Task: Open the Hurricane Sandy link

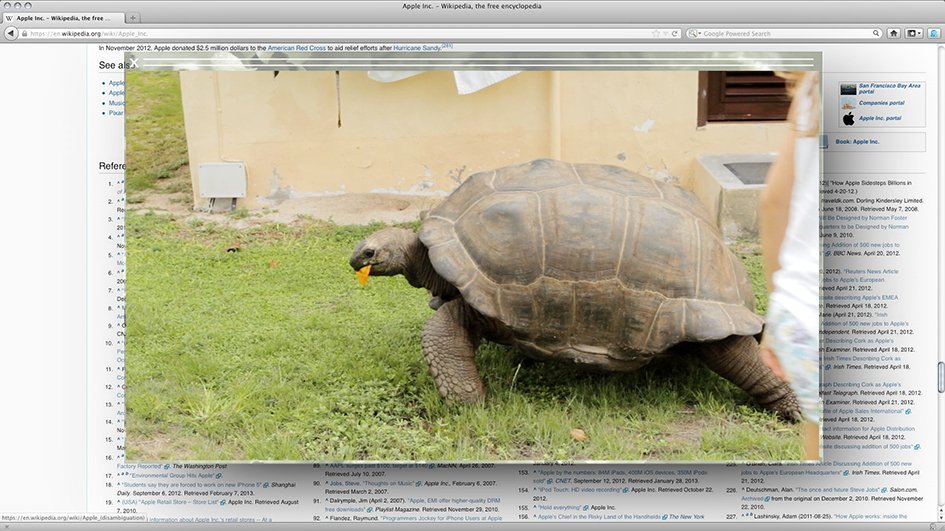Action: coord(416,47)
